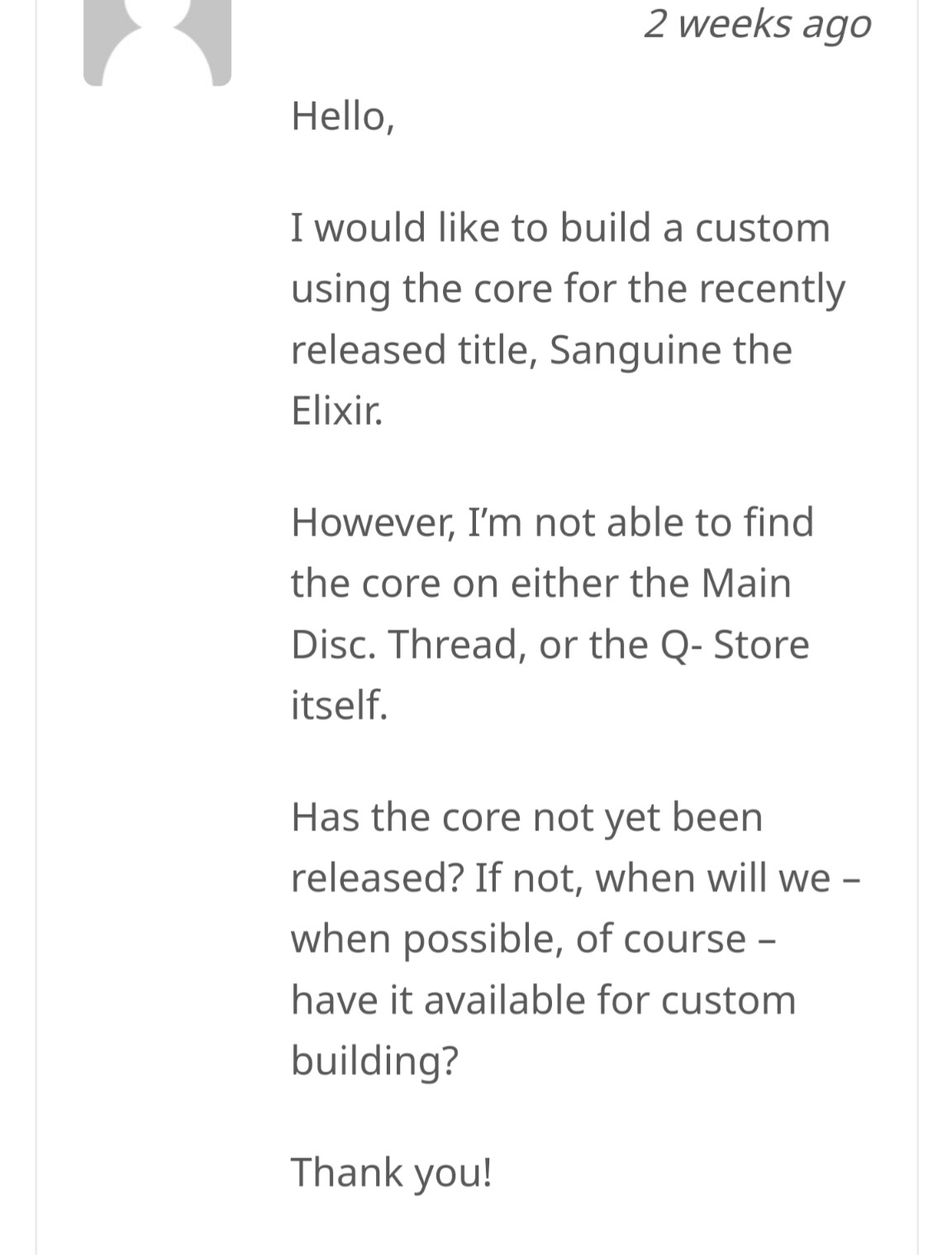Click the "Hello," greeting text

(343, 116)
